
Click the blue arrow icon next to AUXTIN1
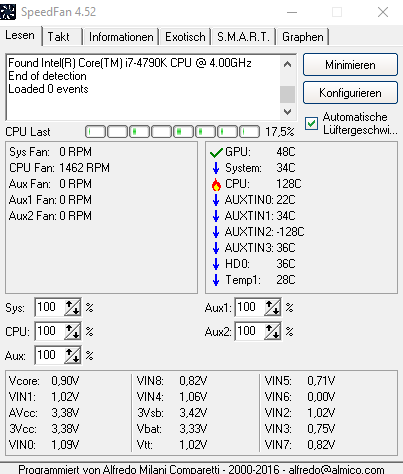[x=216, y=216]
